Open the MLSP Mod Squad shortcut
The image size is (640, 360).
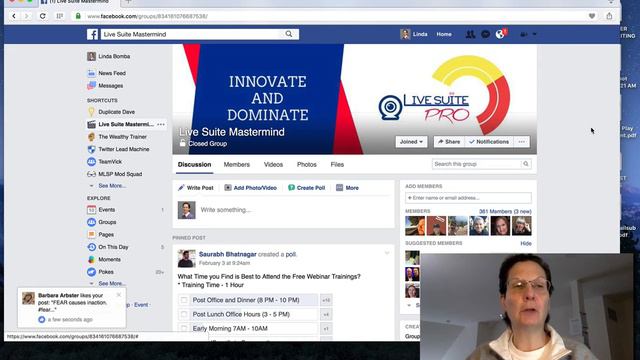pos(120,174)
